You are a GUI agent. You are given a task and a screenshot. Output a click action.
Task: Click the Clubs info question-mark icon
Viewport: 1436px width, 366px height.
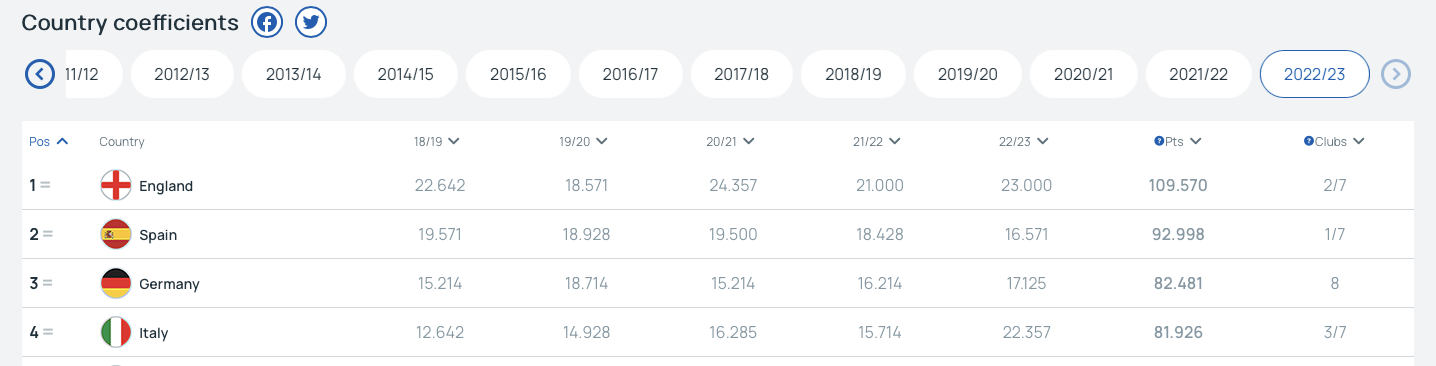click(x=1308, y=142)
